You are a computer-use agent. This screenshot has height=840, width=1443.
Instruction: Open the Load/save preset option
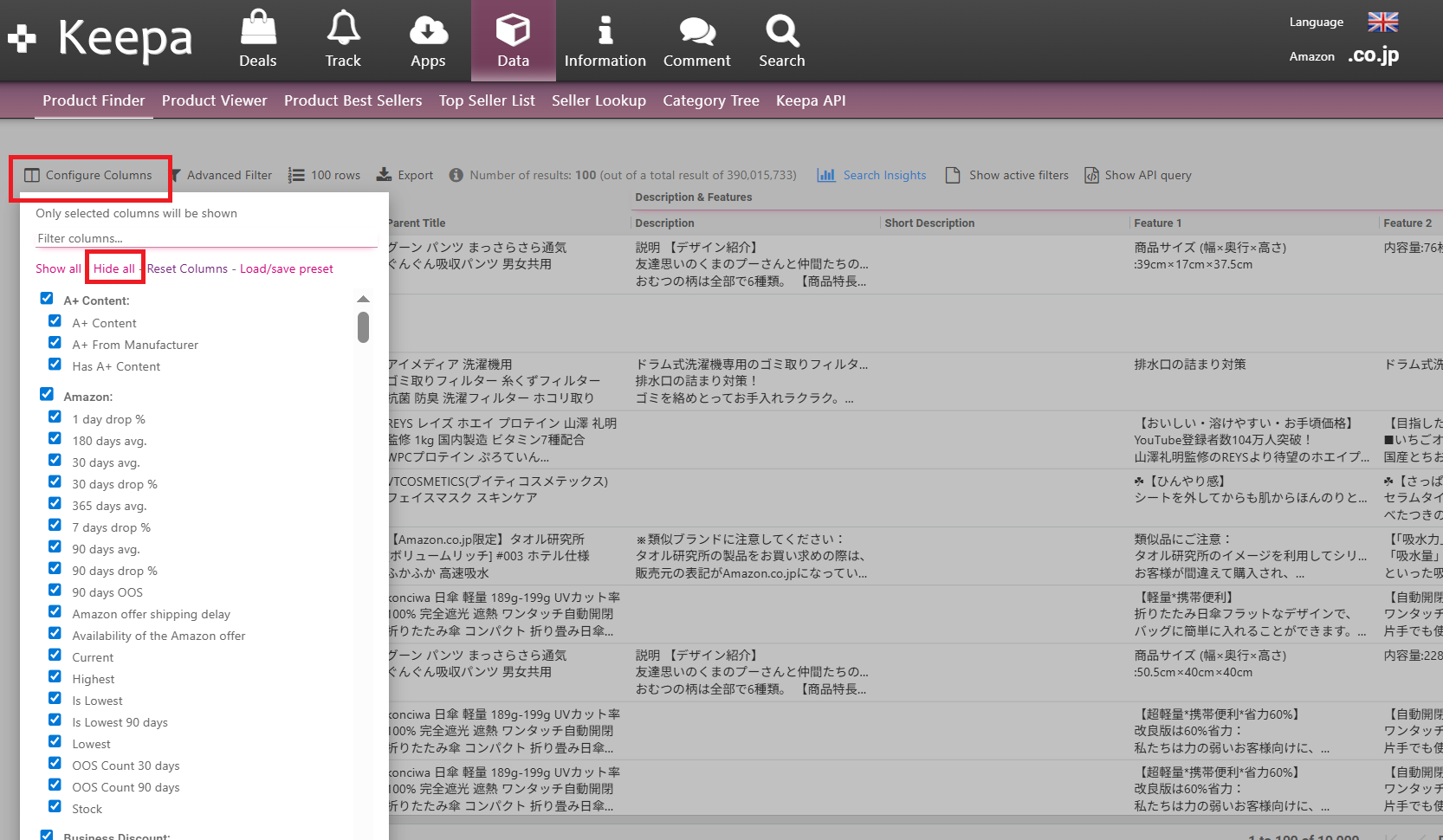286,268
